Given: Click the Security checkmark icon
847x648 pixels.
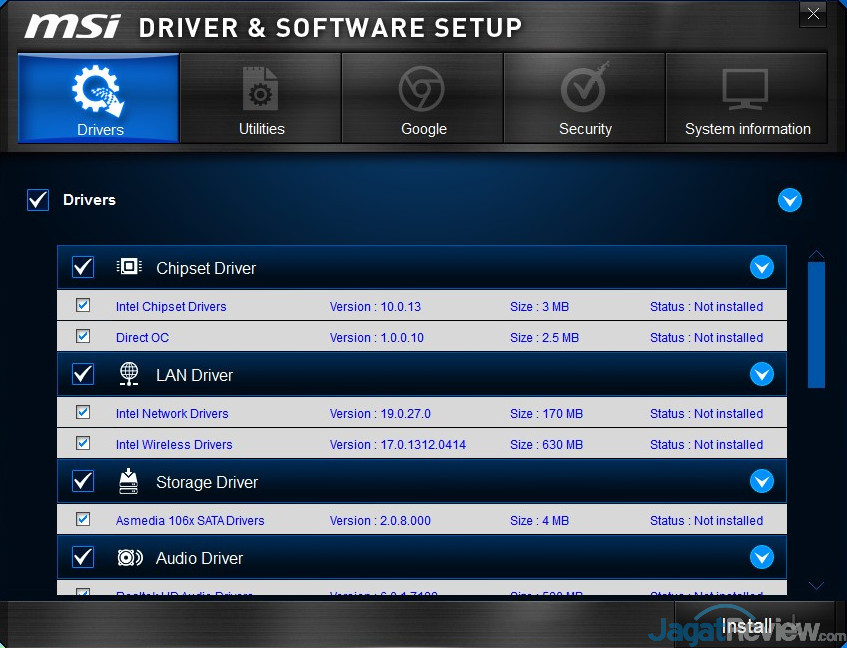Looking at the screenshot, I should 584,90.
